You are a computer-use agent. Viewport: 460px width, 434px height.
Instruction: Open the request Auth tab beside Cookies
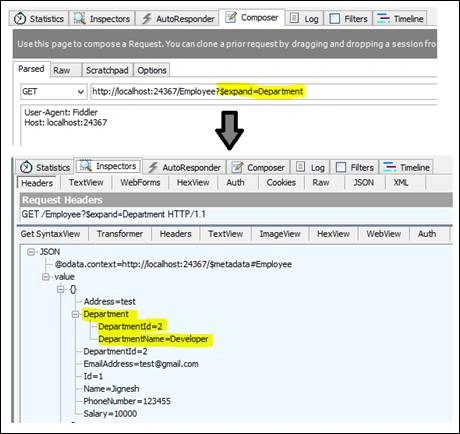(x=235, y=182)
